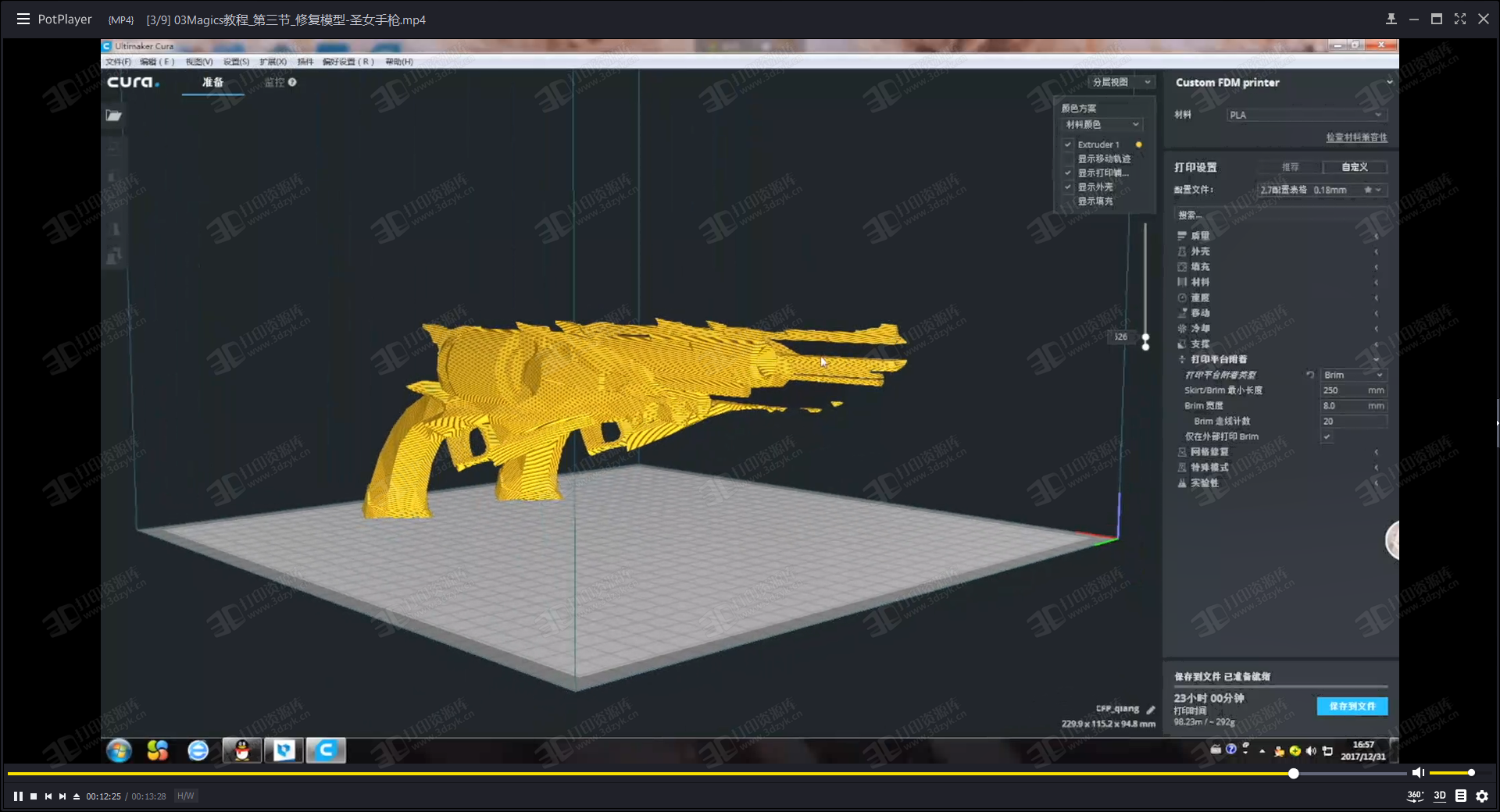The image size is (1500, 812).
Task: Expand the Custom FDM printer selector
Action: tap(1281, 82)
